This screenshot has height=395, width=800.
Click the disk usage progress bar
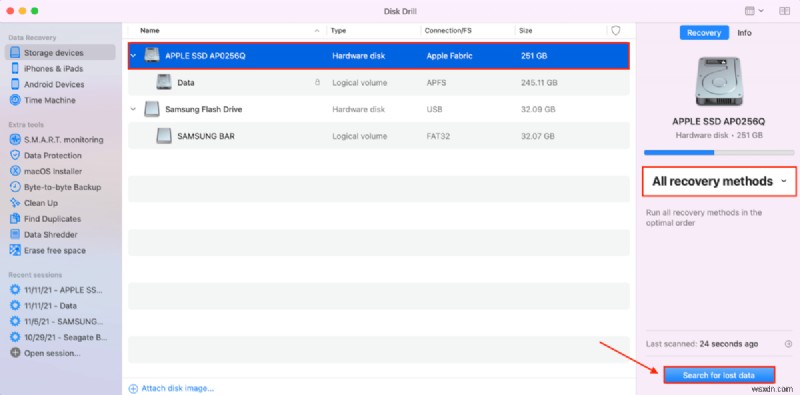coord(719,153)
